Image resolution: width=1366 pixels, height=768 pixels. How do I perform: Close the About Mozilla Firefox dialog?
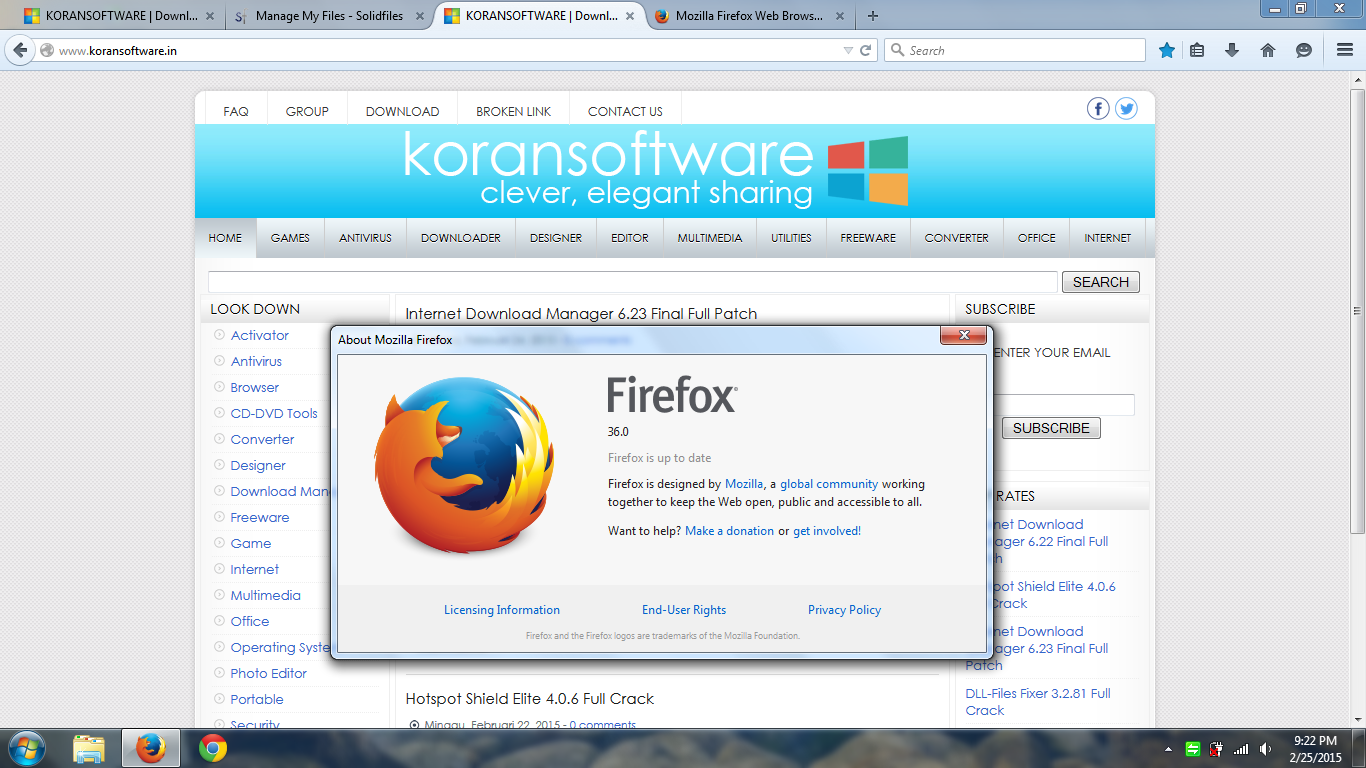(964, 335)
